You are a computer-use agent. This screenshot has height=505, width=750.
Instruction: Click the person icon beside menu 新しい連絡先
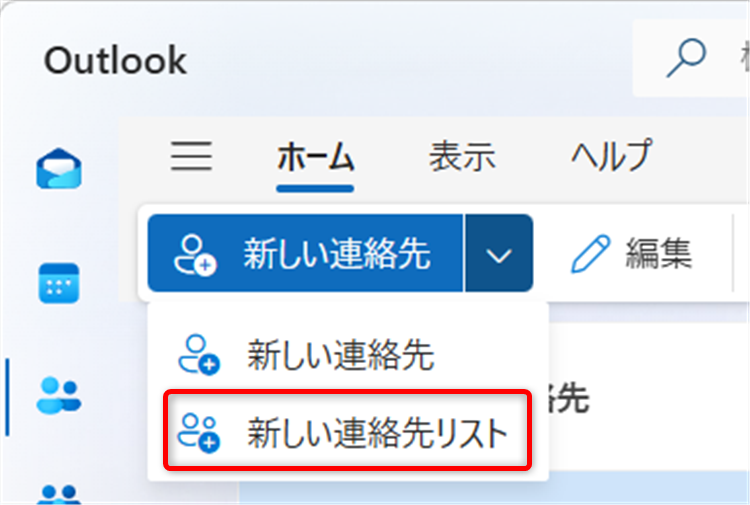coord(199,355)
